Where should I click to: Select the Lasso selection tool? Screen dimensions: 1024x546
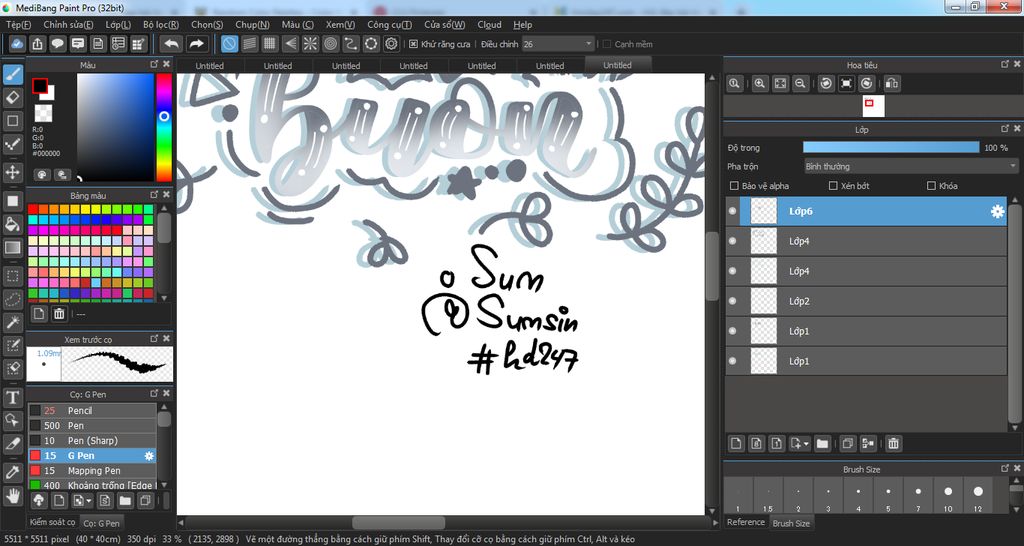click(12, 299)
